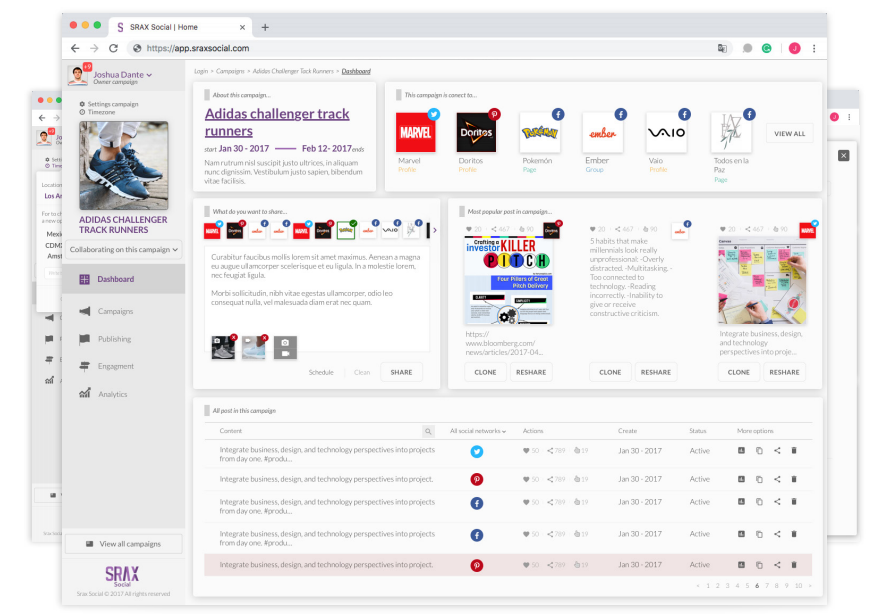This screenshot has height=614, width=887.
Task: Open Timezone settings
Action: (97, 112)
